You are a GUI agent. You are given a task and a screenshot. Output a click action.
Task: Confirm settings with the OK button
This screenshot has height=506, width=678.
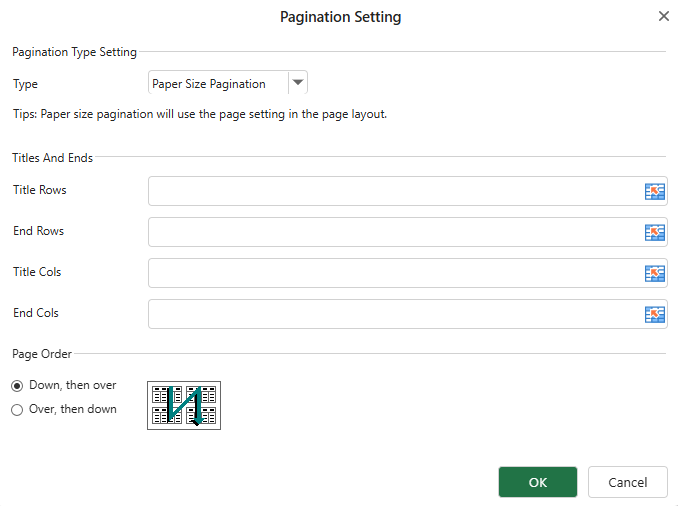tap(537, 482)
